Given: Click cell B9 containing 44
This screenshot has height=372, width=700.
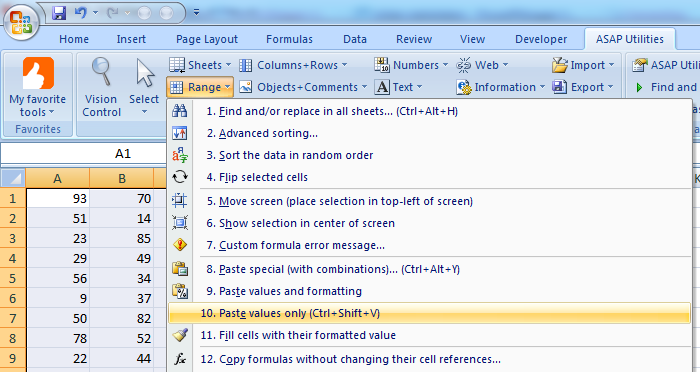Looking at the screenshot, I should (x=121, y=358).
